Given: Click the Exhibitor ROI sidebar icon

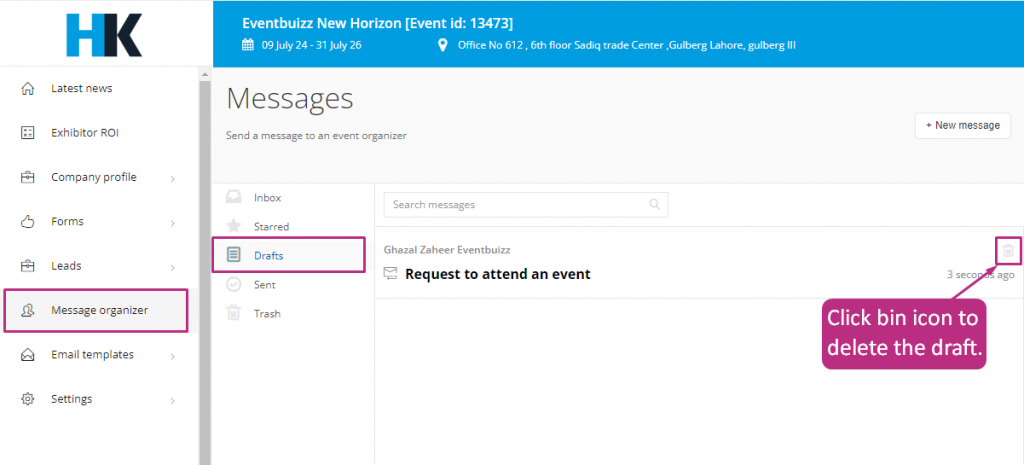Looking at the screenshot, I should pyautogui.click(x=27, y=133).
